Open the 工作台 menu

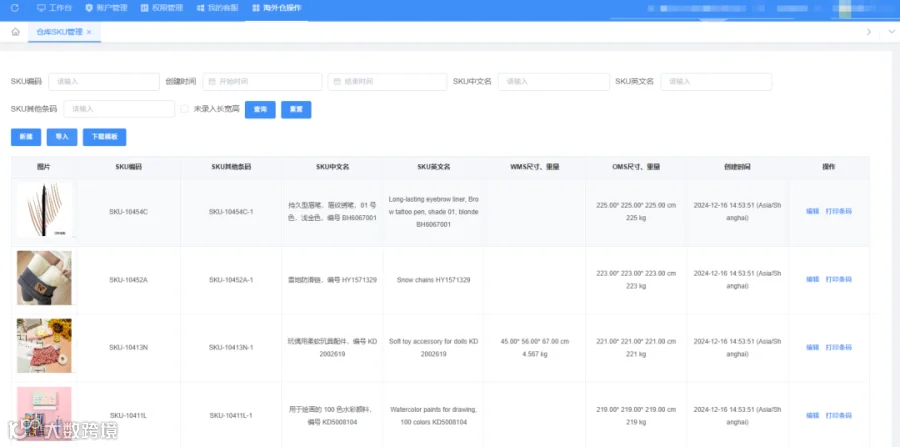(55, 8)
